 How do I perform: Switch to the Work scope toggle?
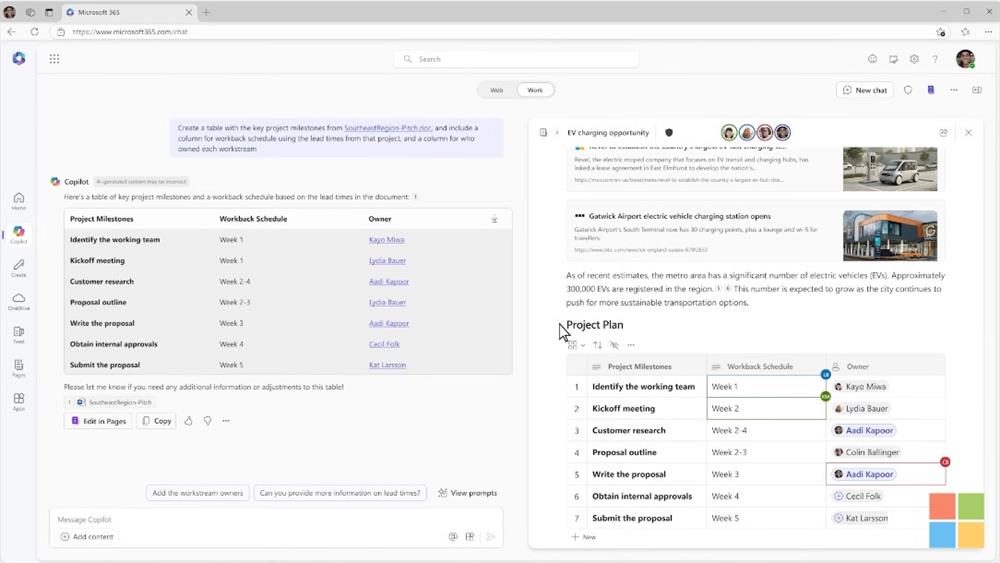534,90
